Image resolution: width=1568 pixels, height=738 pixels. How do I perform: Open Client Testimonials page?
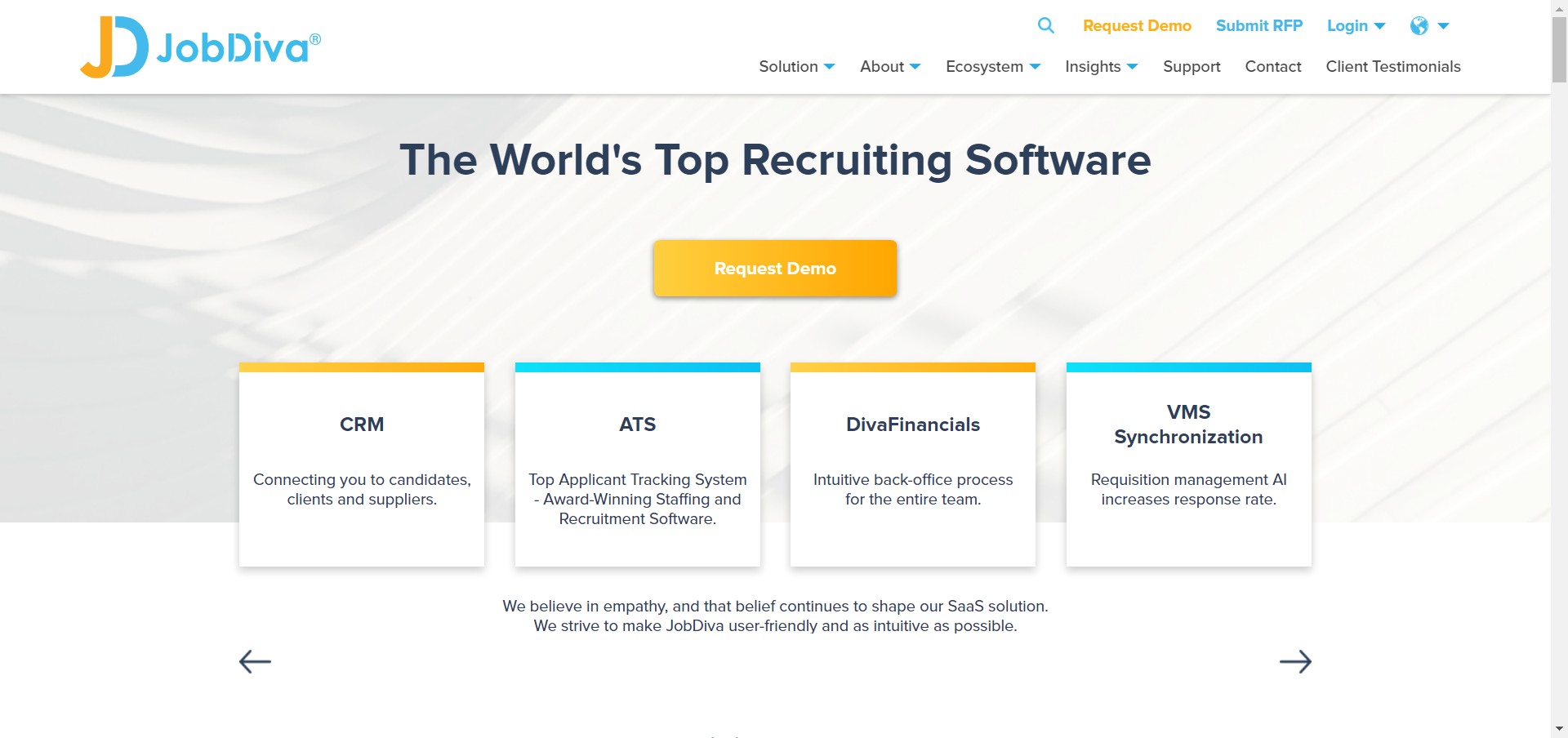pyautogui.click(x=1392, y=67)
